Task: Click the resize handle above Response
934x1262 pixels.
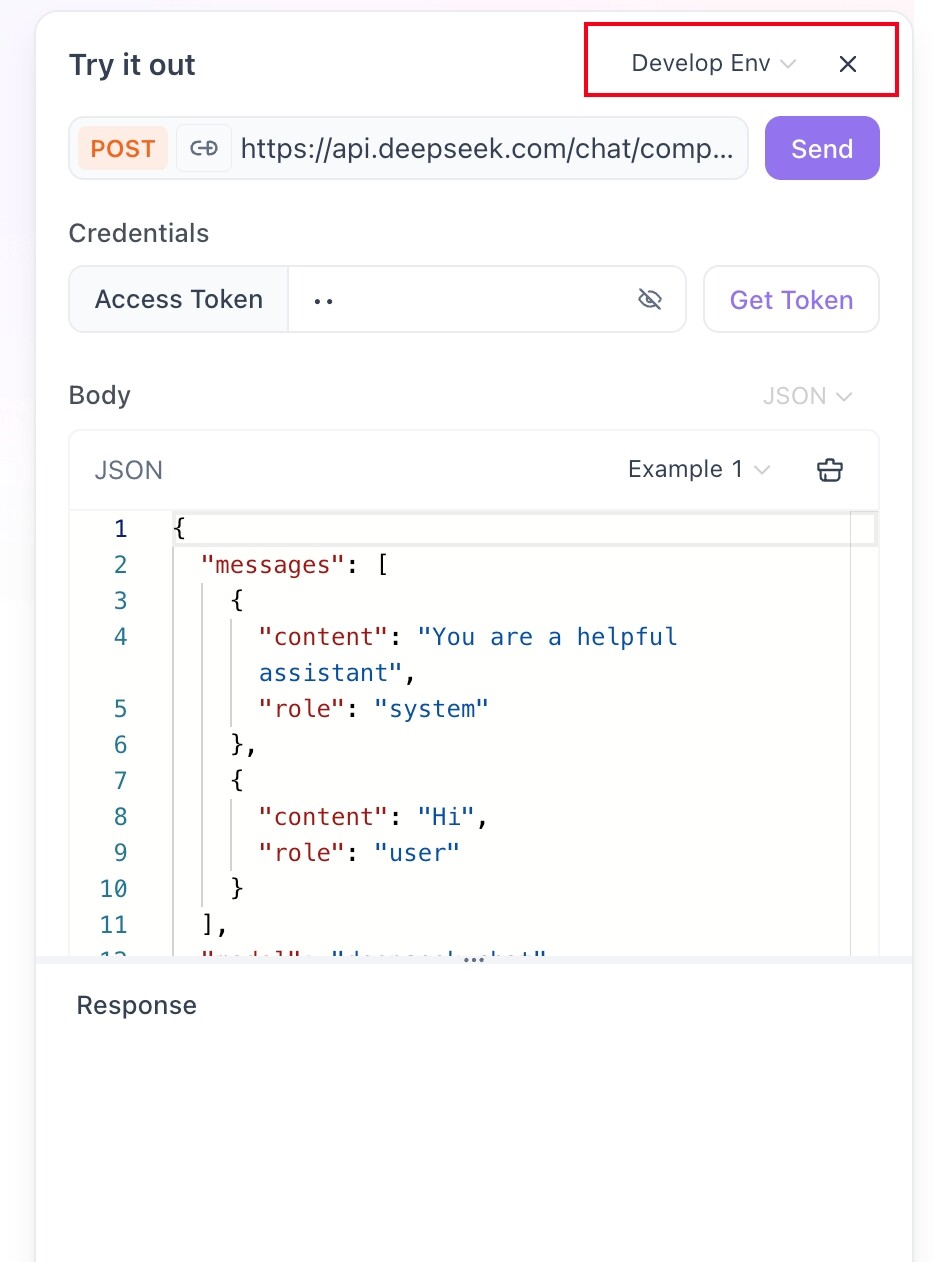Action: click(x=473, y=959)
